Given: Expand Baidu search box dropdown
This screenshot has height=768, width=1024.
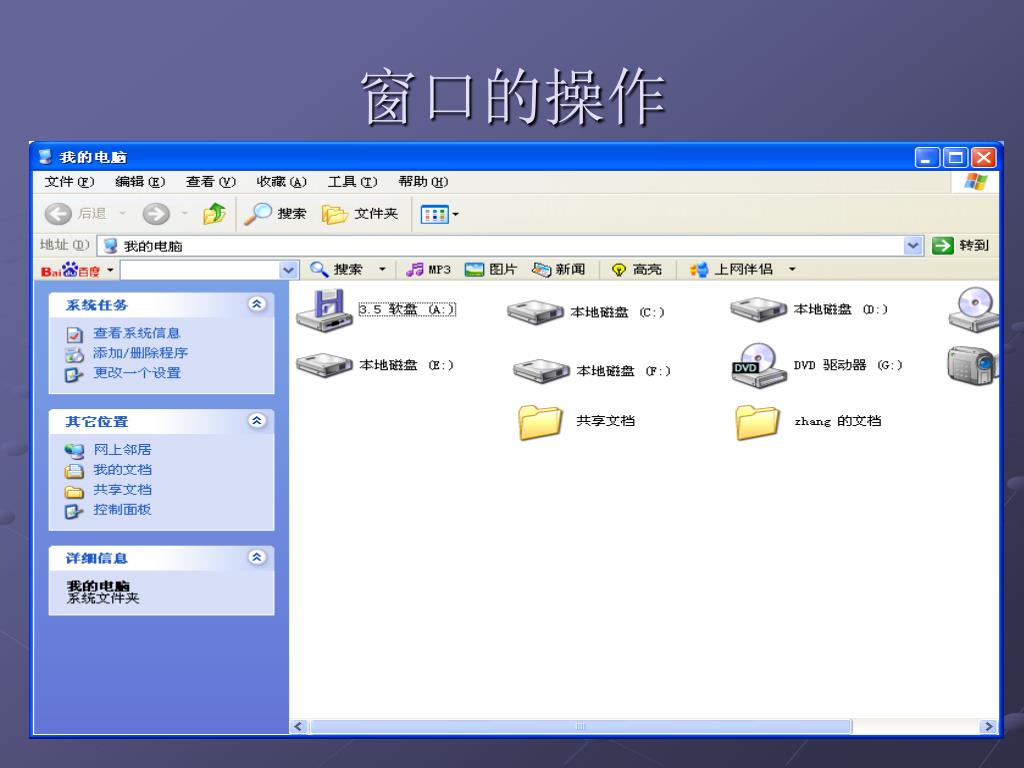Looking at the screenshot, I should pos(288,270).
